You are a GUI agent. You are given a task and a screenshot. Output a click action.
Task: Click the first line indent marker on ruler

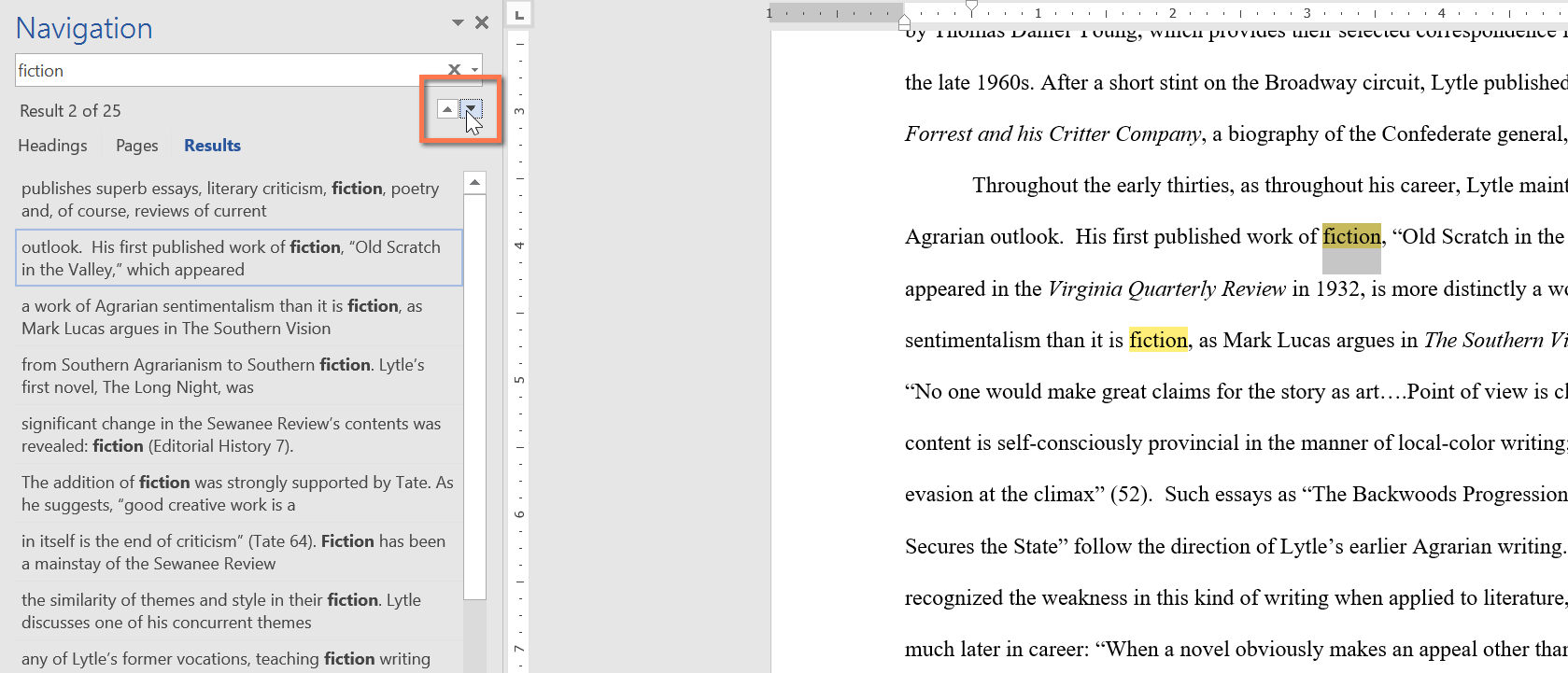[x=971, y=7]
